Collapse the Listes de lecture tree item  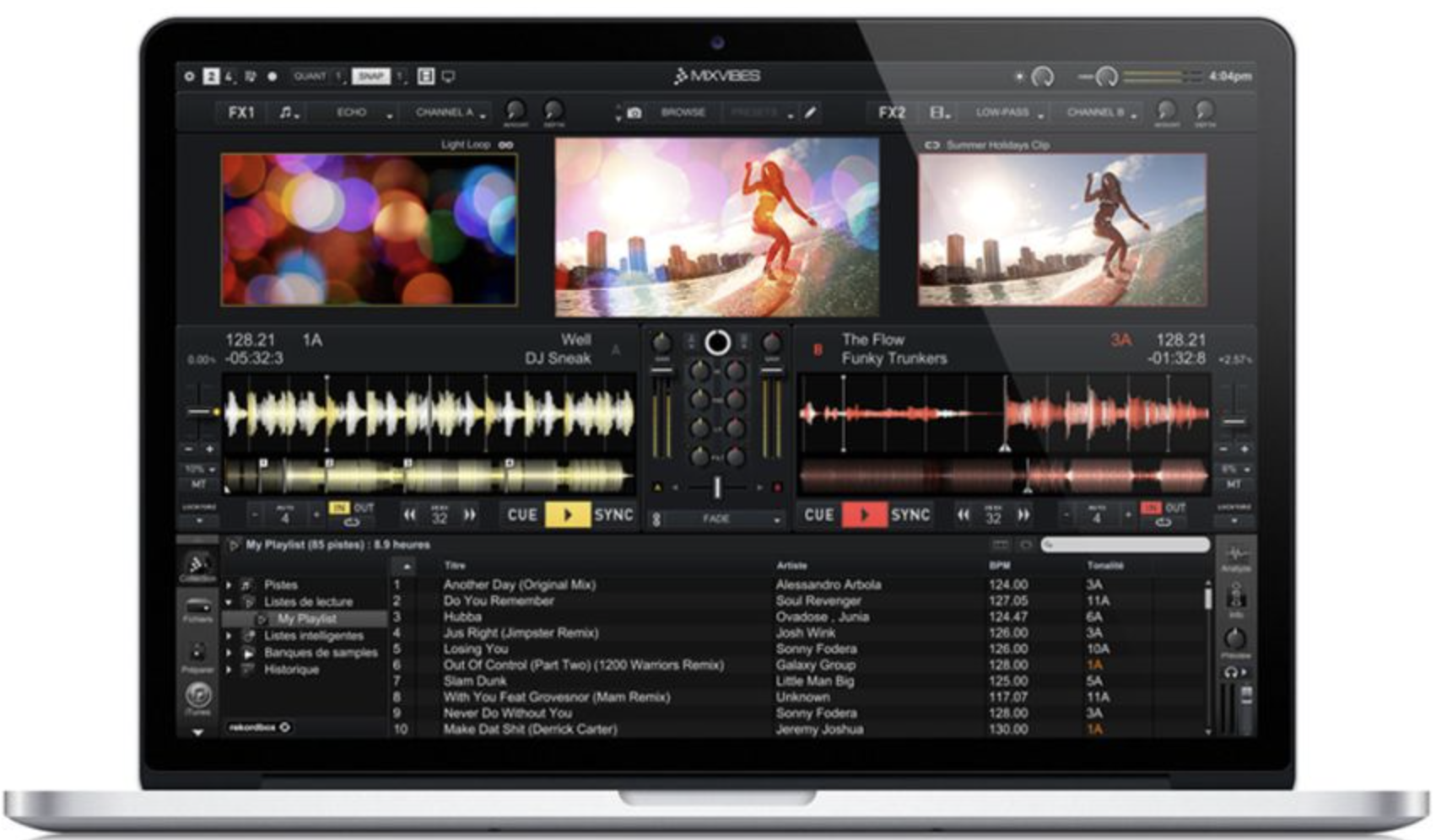(x=229, y=602)
